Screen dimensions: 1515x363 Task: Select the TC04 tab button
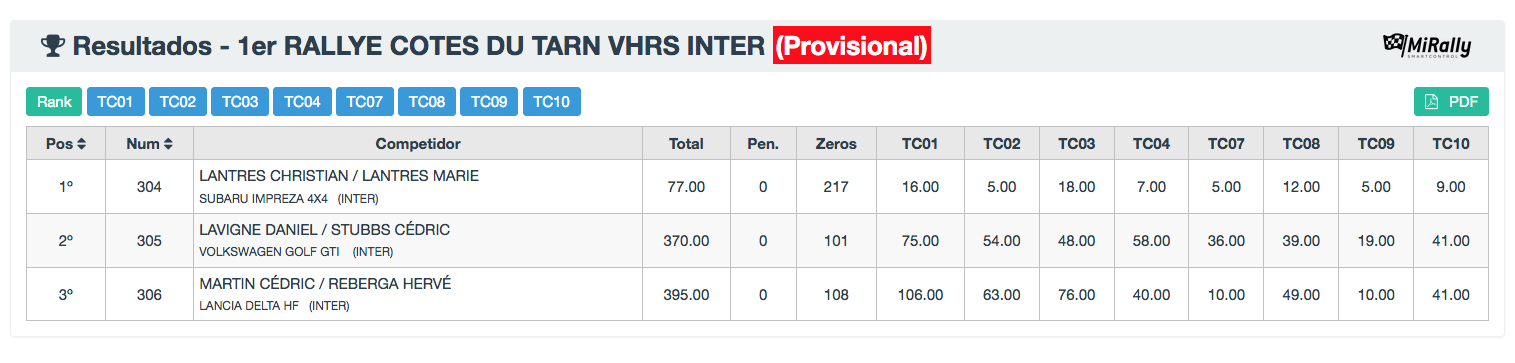pos(302,102)
